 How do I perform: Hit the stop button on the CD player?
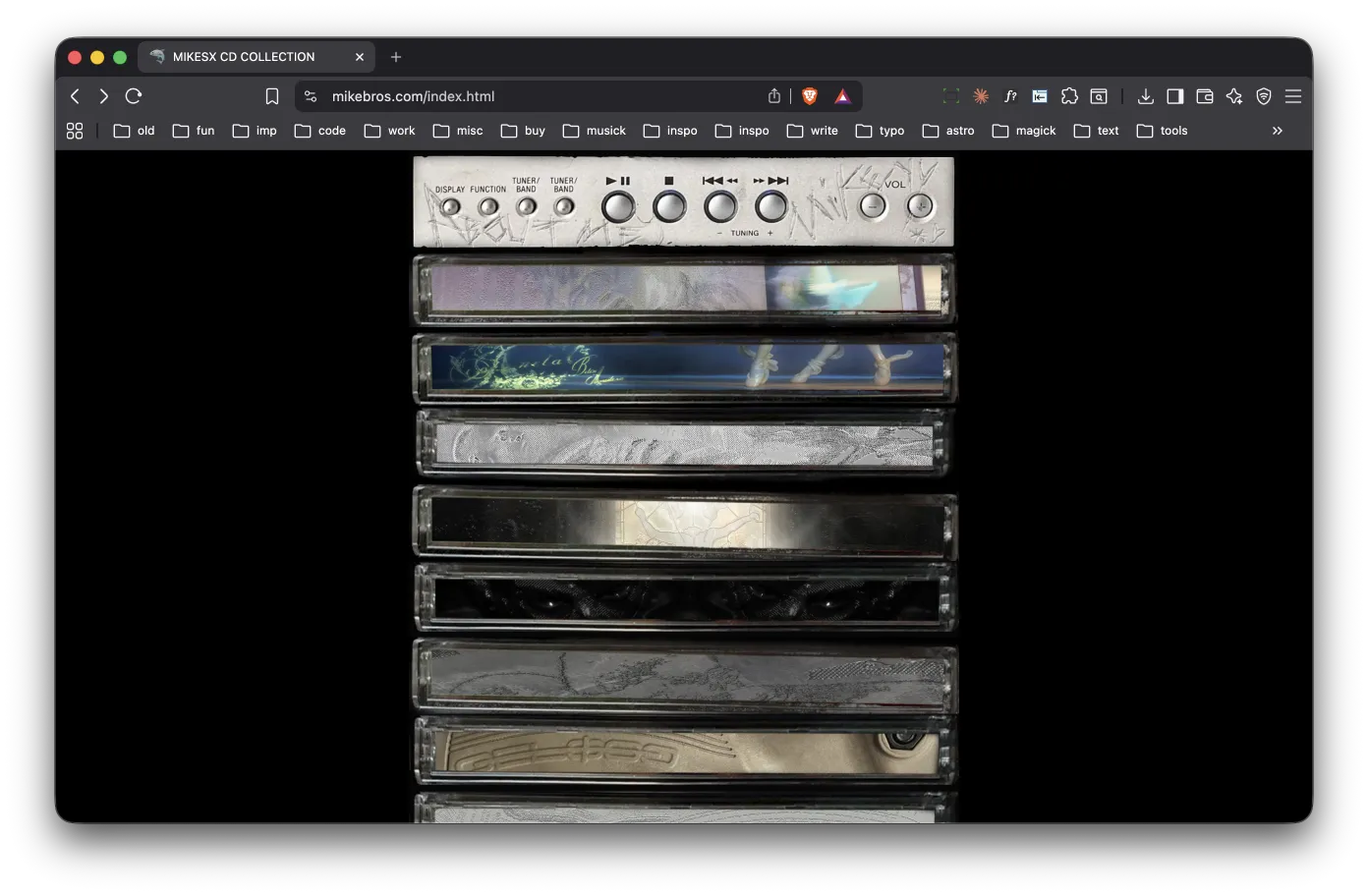point(669,206)
